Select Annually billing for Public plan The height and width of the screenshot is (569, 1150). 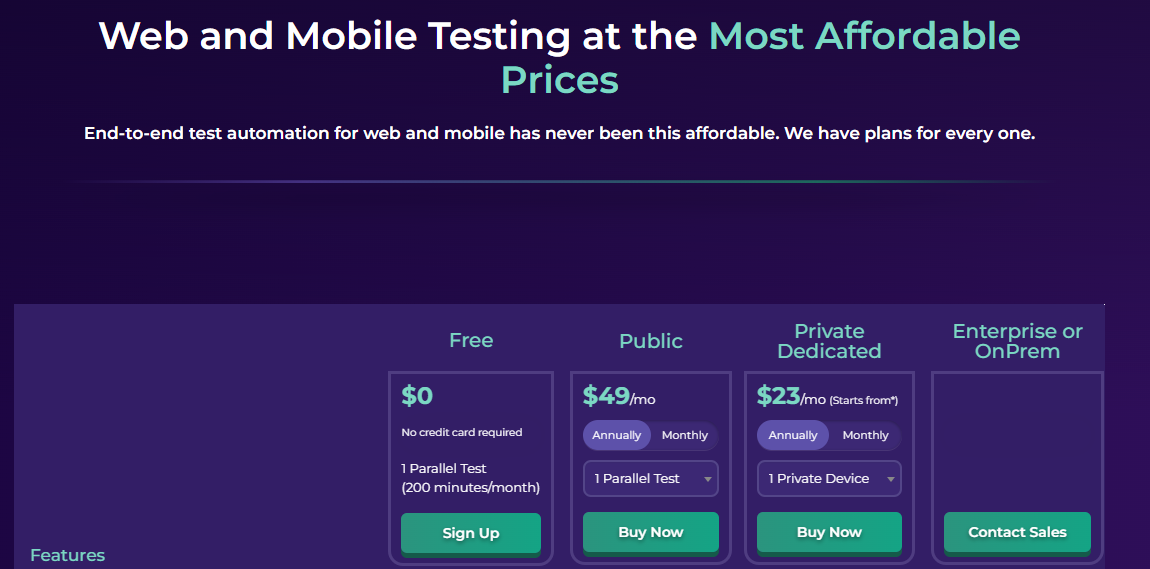[617, 435]
